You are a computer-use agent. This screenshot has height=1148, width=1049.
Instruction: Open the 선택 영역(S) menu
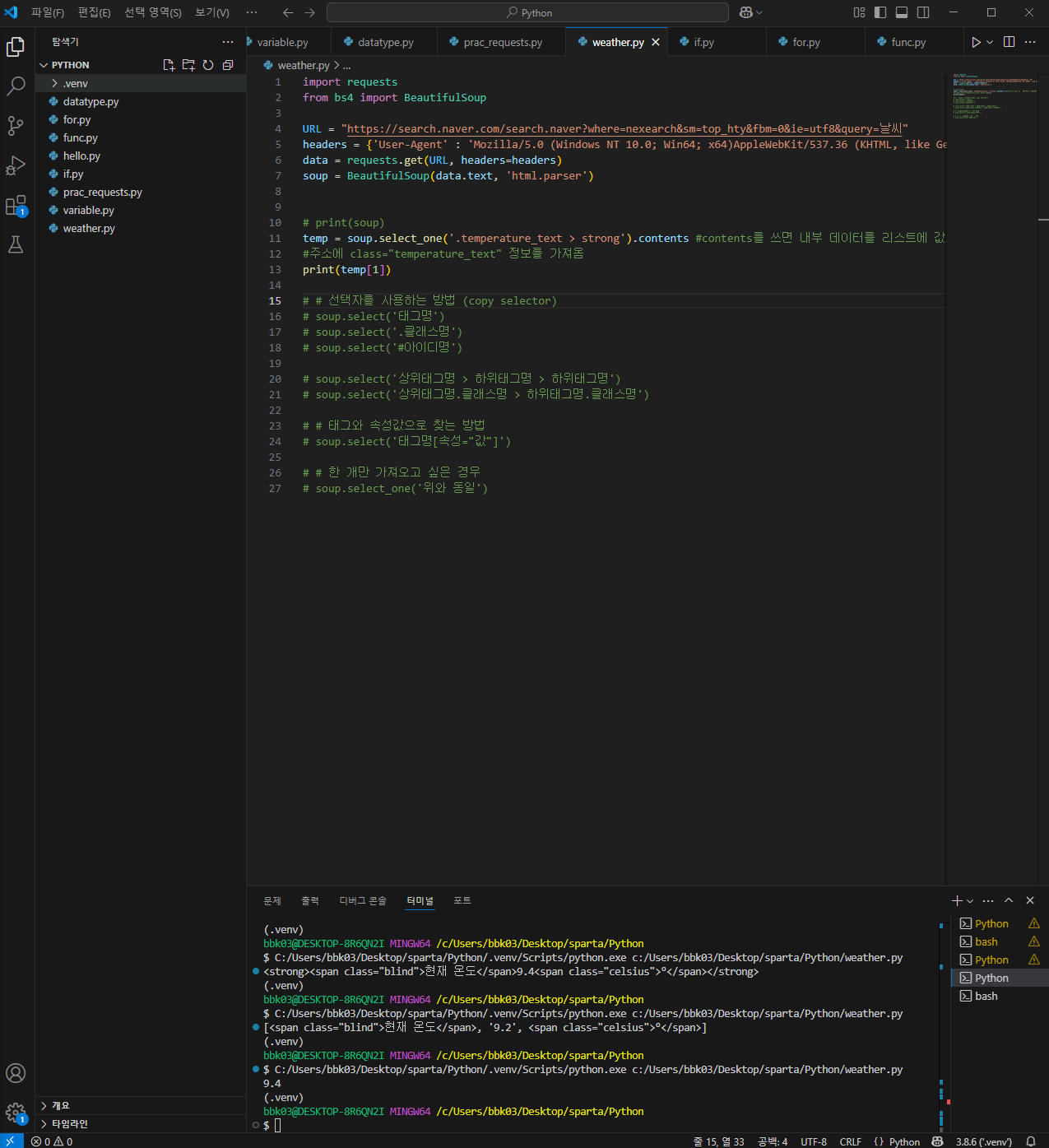tap(153, 12)
